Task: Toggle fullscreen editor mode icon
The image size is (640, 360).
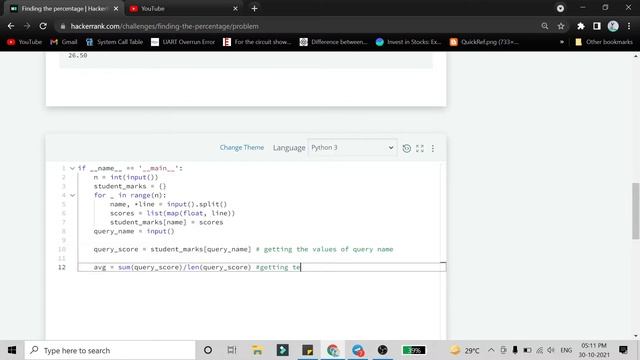Action: point(420,148)
